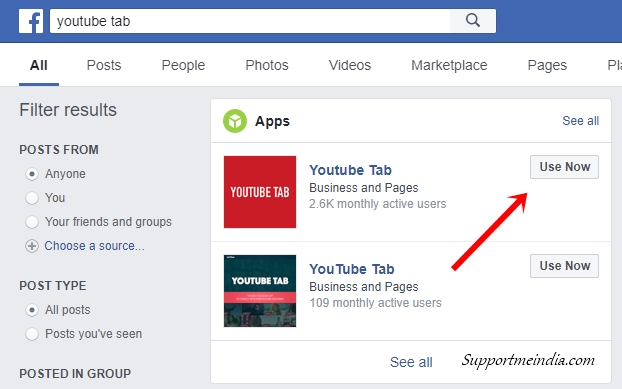Select the You radio option
The image size is (622, 389).
click(x=32, y=198)
